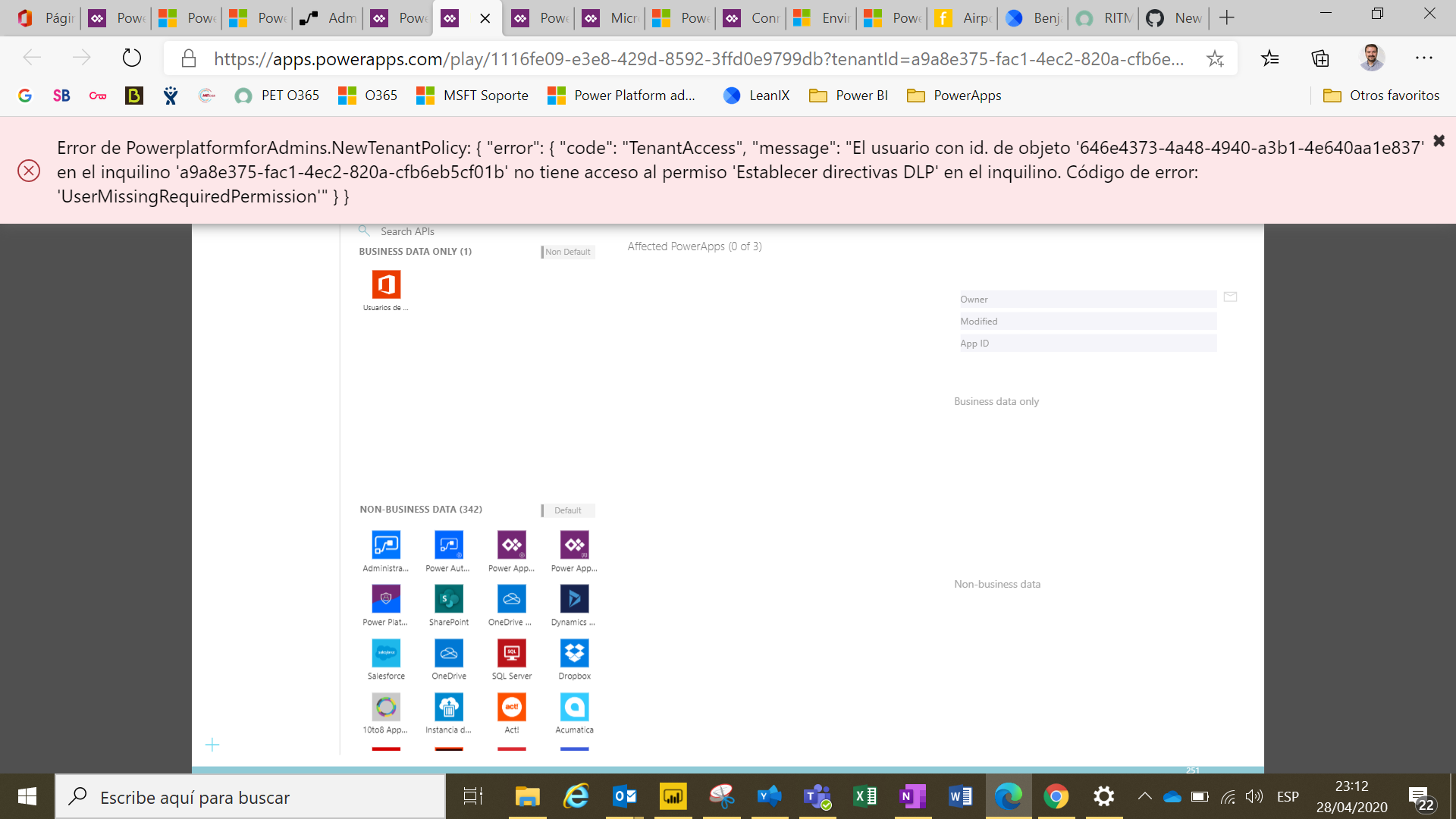1456x819 pixels.
Task: Select the Act! connector
Action: pyautogui.click(x=512, y=707)
